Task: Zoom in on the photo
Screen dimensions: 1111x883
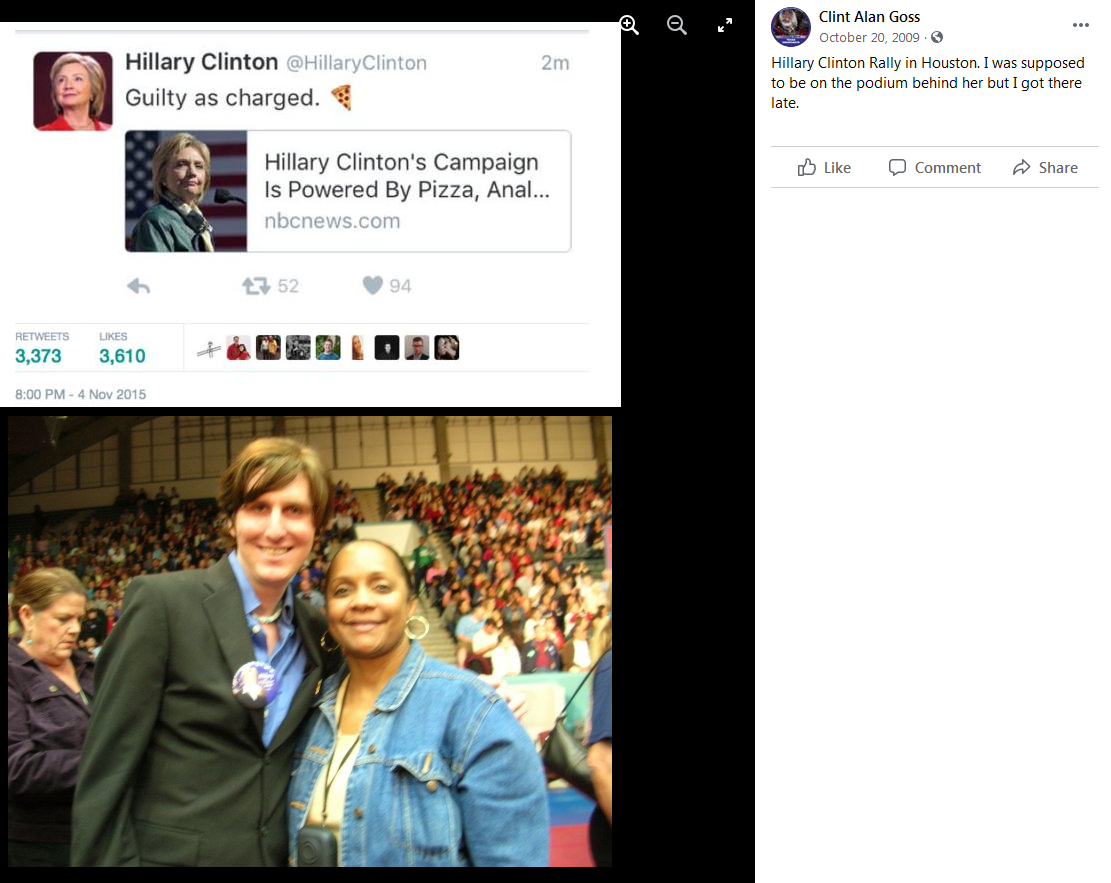Action: click(x=629, y=26)
